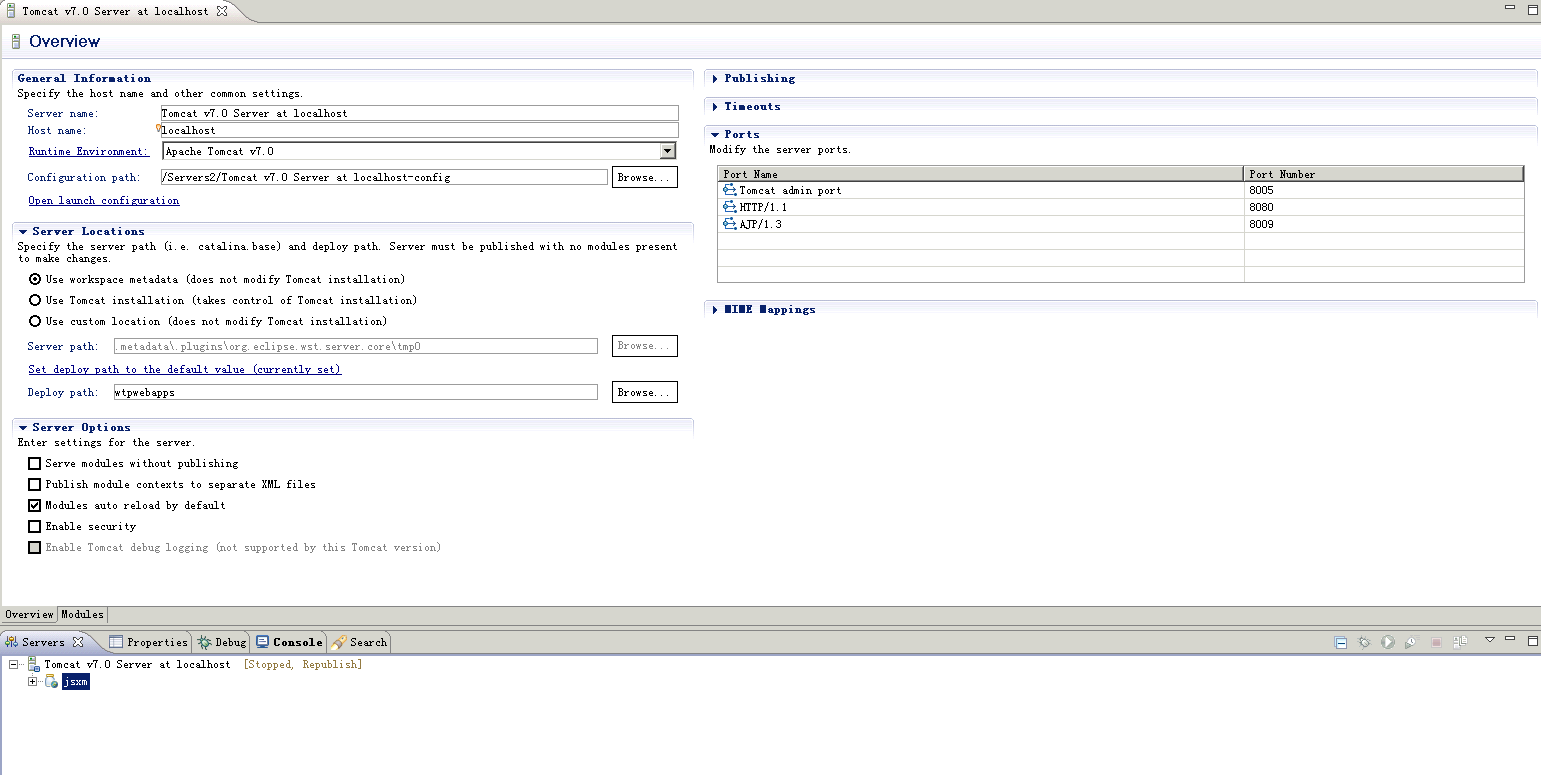Image resolution: width=1541 pixels, height=775 pixels.
Task: Select Use custom location radio button
Action: (35, 321)
